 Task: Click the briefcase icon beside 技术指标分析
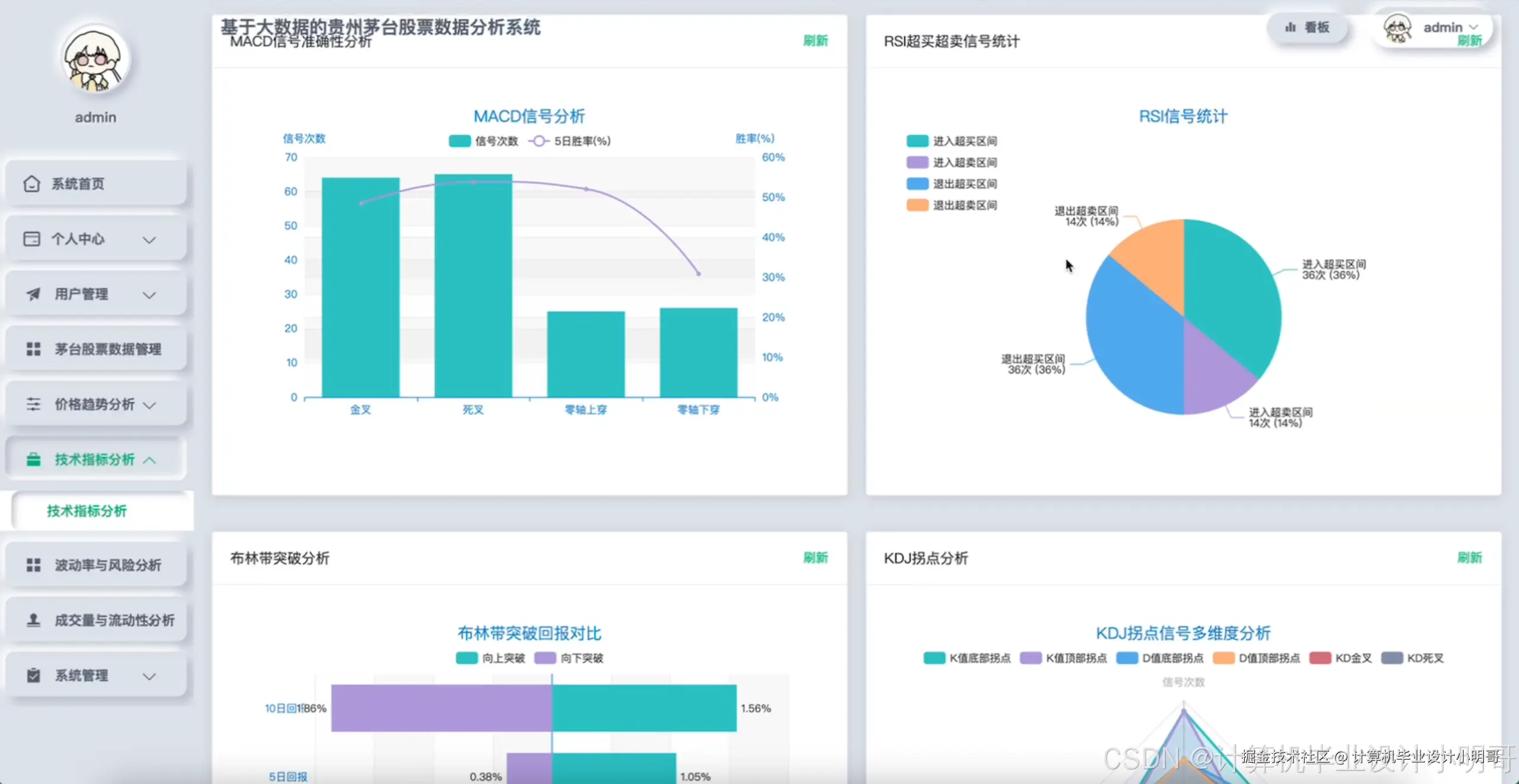click(33, 460)
